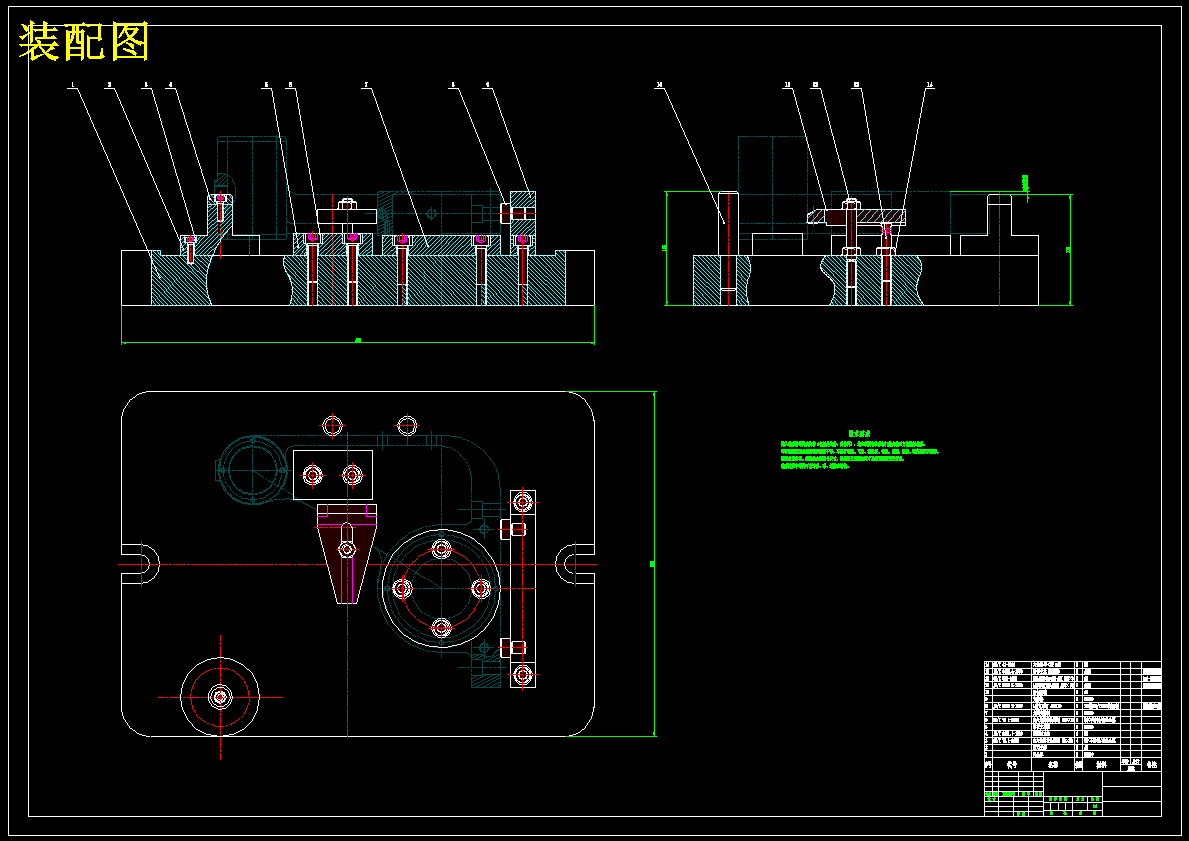Select the yellow 装配图 title text
Viewport: 1189px width, 841px height.
[x=83, y=42]
